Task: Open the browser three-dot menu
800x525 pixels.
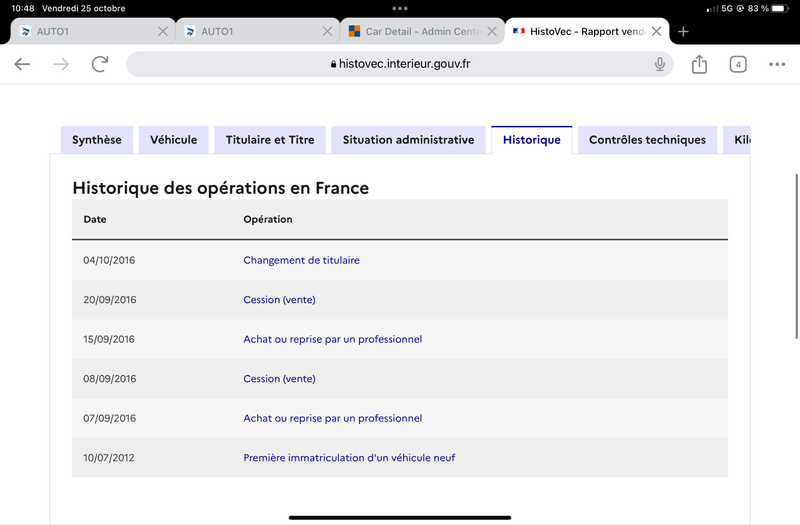Action: click(x=777, y=64)
